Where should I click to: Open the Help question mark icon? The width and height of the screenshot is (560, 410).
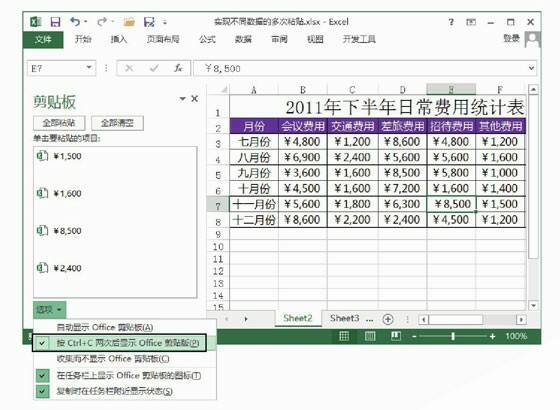[x=451, y=22]
